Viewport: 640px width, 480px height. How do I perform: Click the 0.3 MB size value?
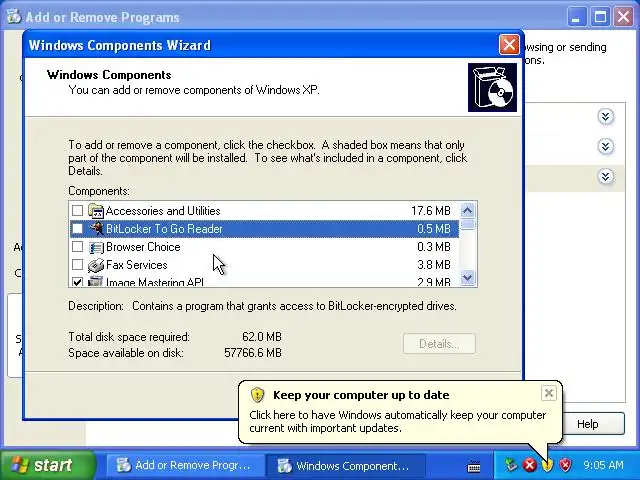(x=433, y=247)
